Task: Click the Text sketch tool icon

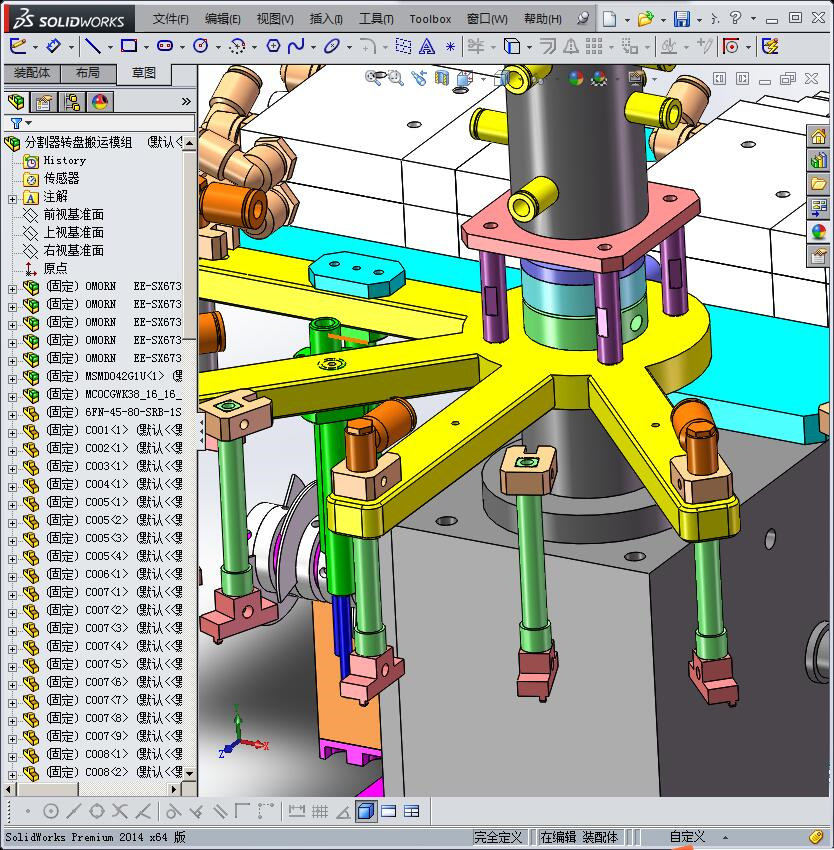Action: [427, 47]
